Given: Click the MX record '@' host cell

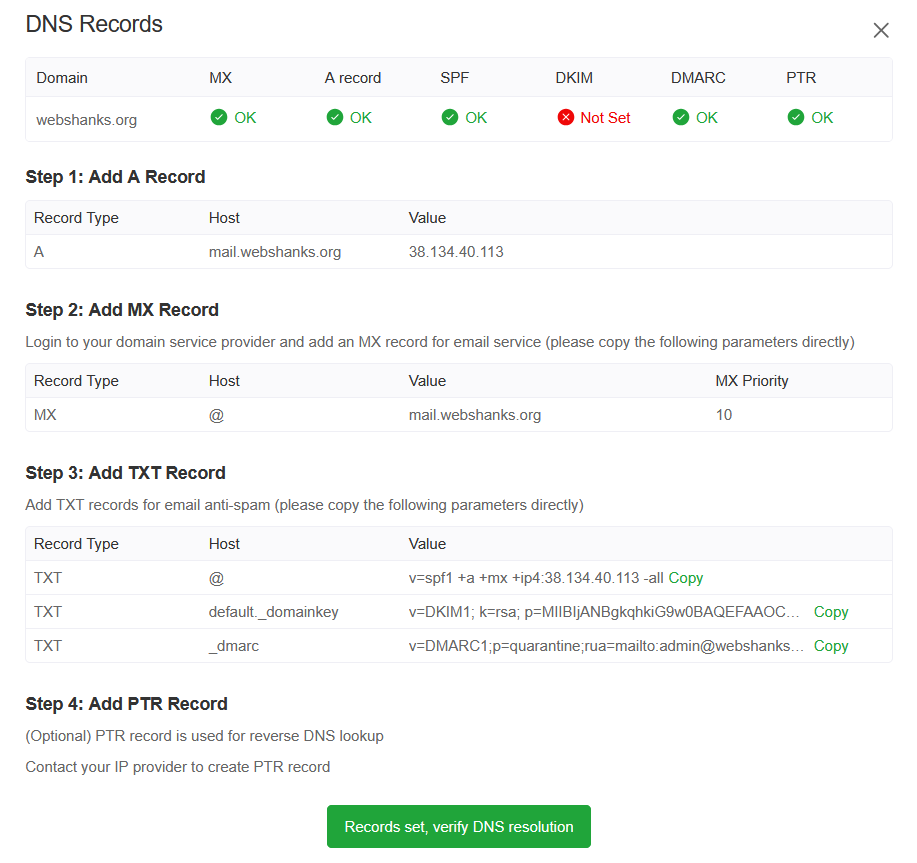Looking at the screenshot, I should [x=216, y=415].
